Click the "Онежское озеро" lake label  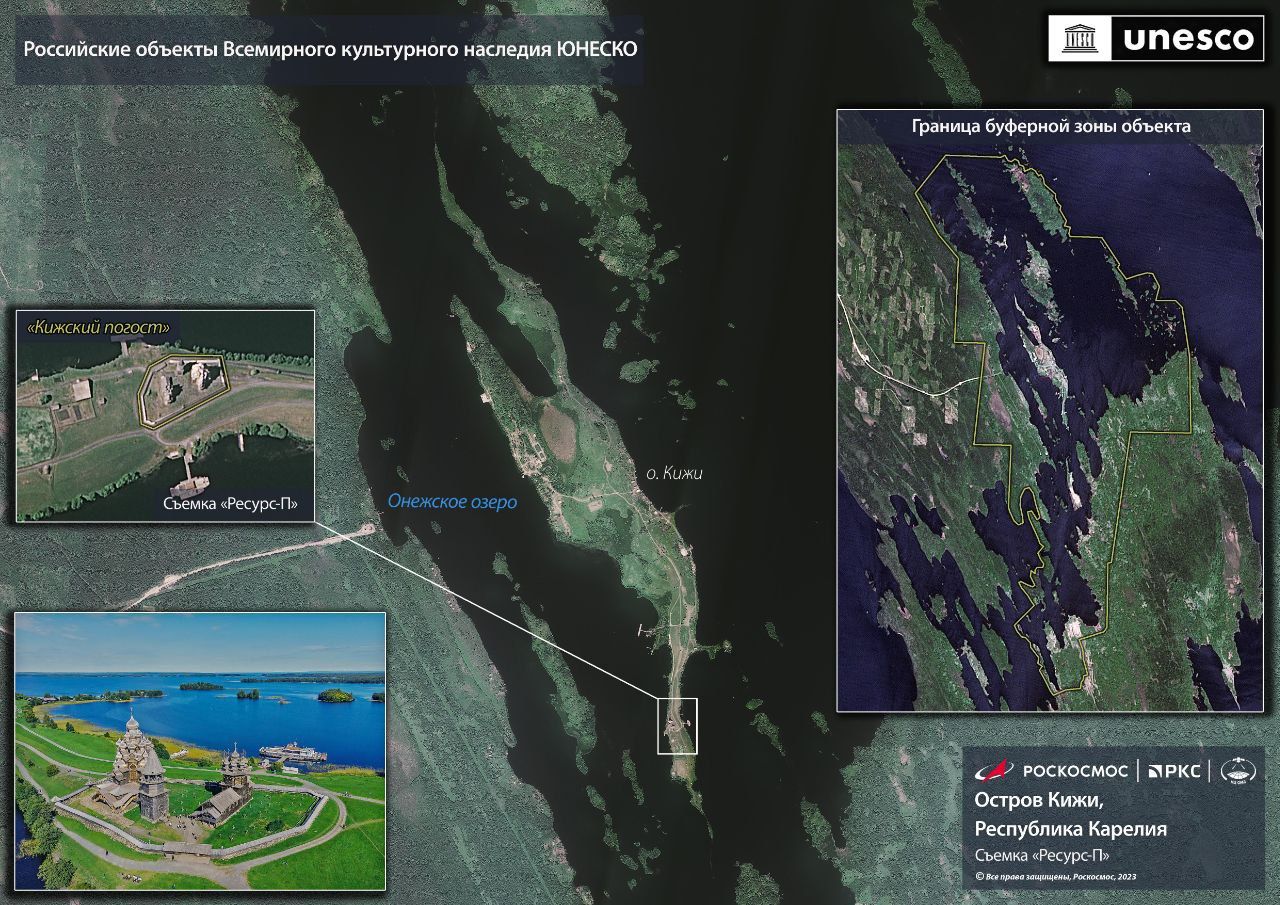coord(451,504)
